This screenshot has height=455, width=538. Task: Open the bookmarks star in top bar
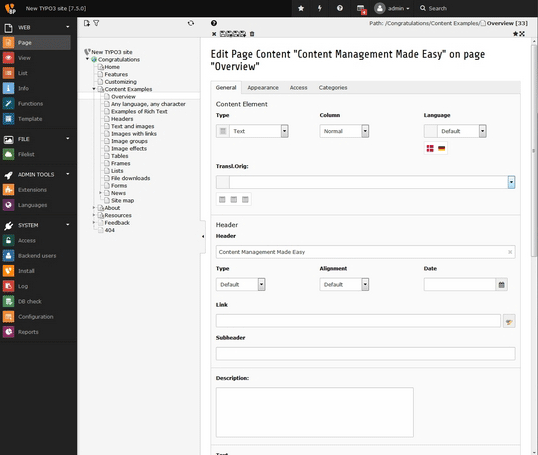301,8
